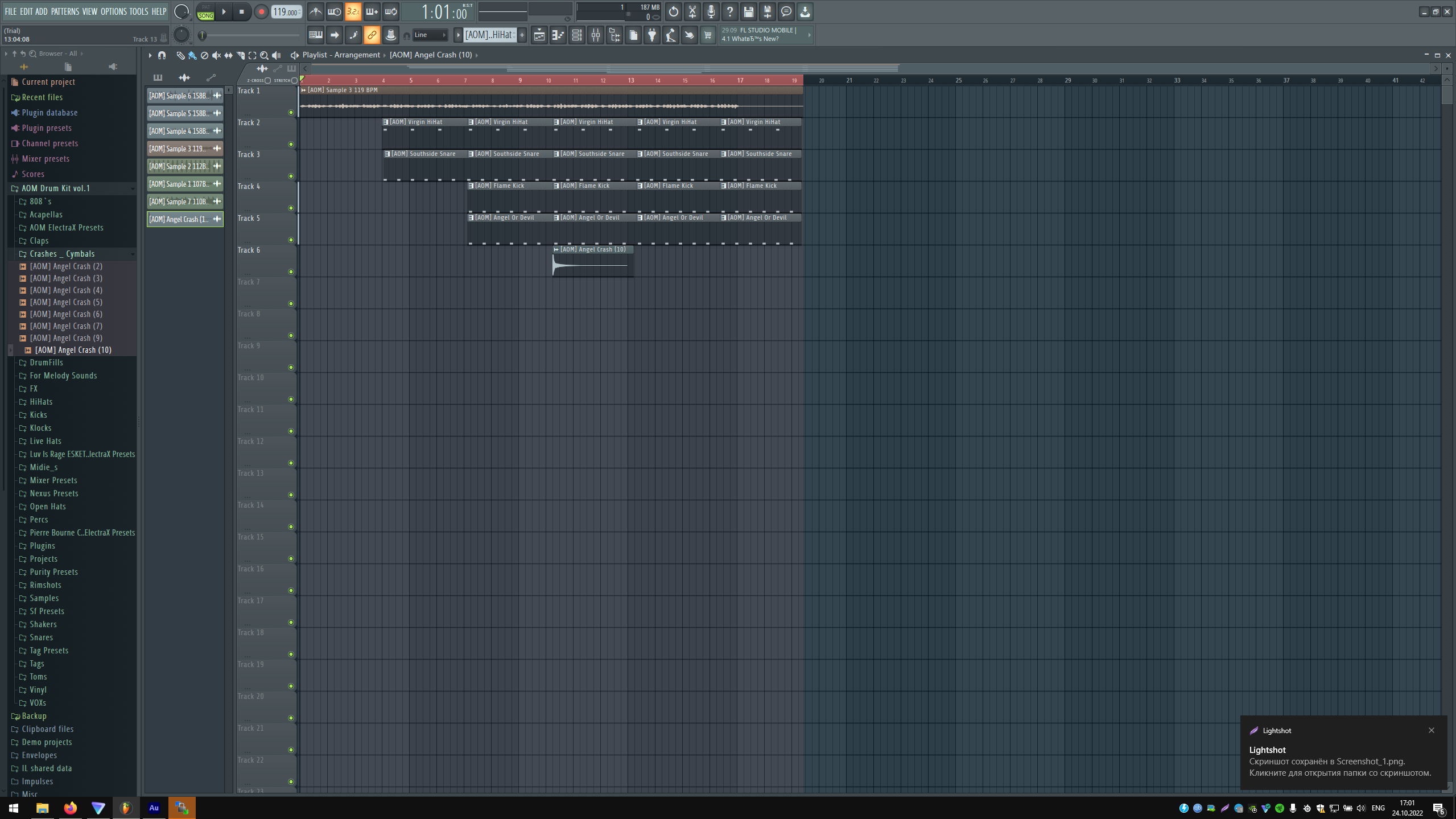The height and width of the screenshot is (819, 1456).
Task: Open the FL Studio Mobile news panel
Action: [x=766, y=35]
